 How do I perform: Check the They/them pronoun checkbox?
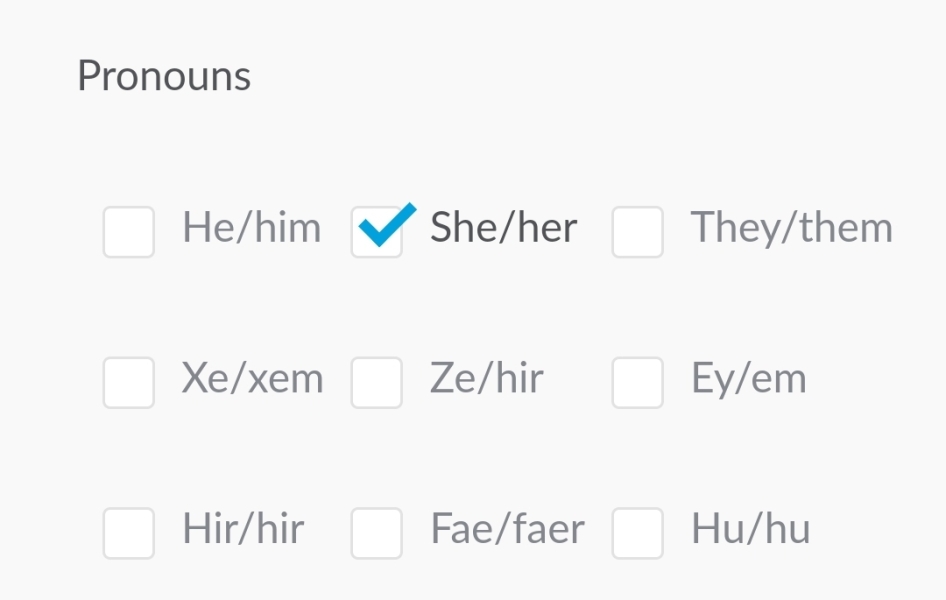tap(638, 231)
